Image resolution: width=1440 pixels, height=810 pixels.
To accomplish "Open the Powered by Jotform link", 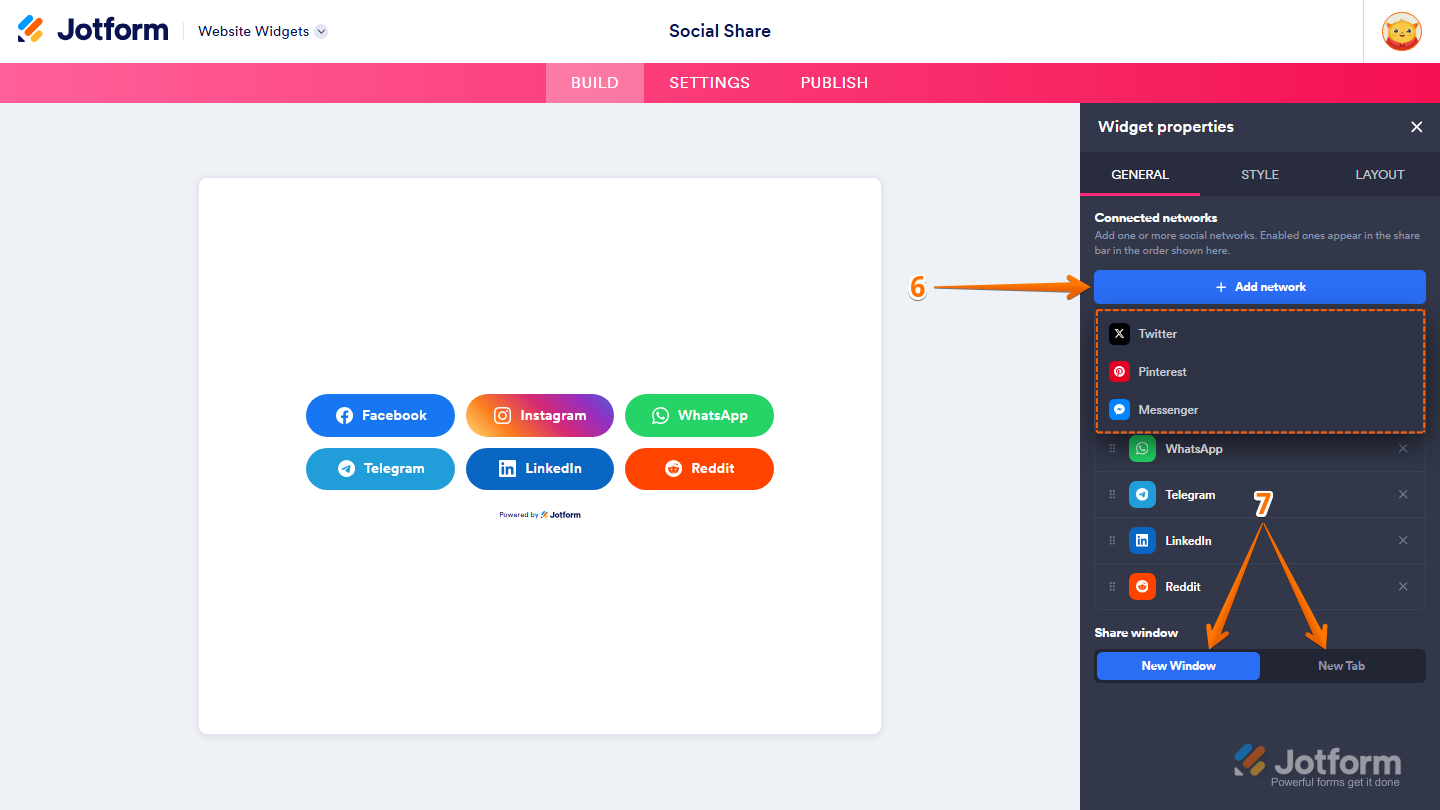I will tap(540, 515).
